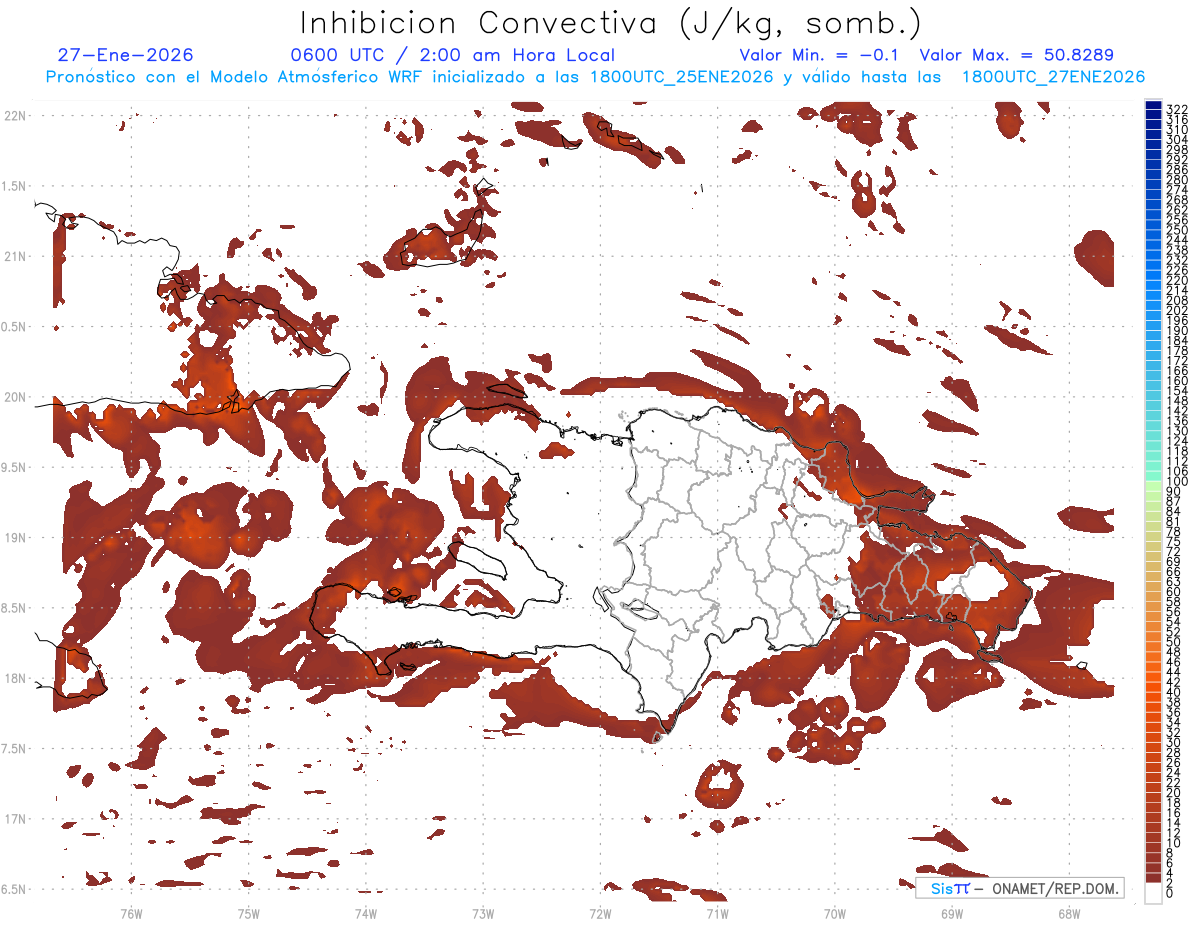
Task: Click the "ONAMET/REP.DOM." credit label
Action: click(1055, 889)
